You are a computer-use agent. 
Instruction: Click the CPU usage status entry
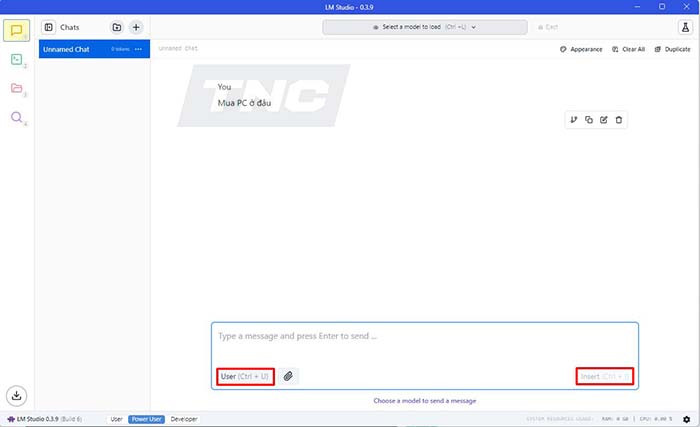tap(656, 419)
